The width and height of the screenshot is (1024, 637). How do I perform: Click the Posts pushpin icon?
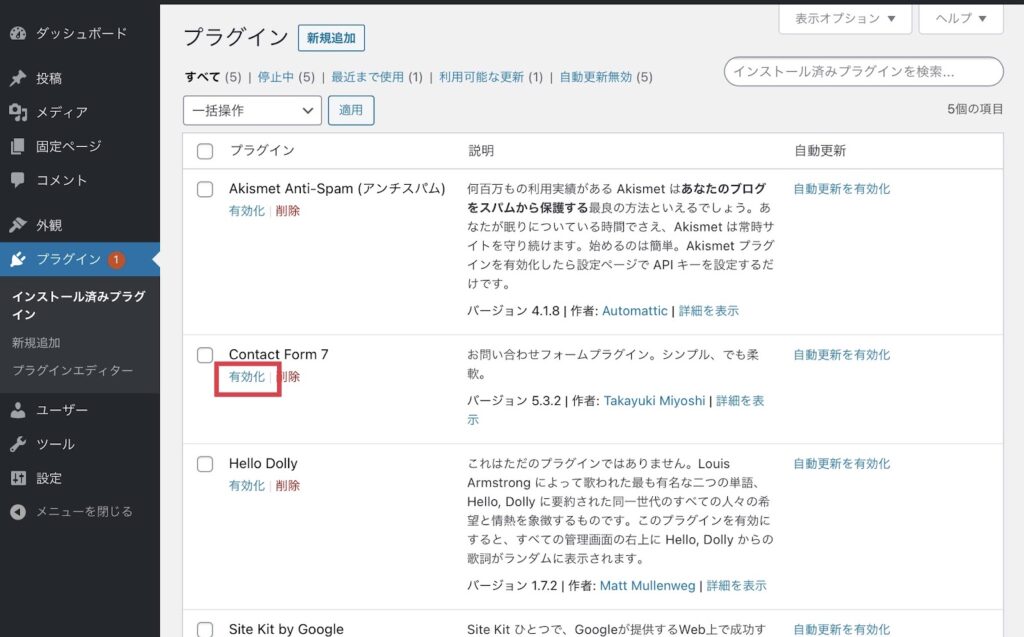click(x=17, y=78)
